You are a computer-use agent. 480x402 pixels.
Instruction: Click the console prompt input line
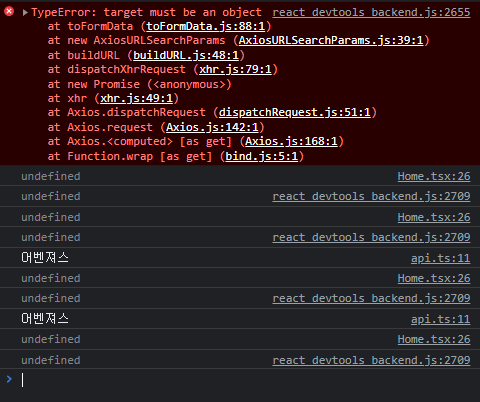click(x=247, y=380)
